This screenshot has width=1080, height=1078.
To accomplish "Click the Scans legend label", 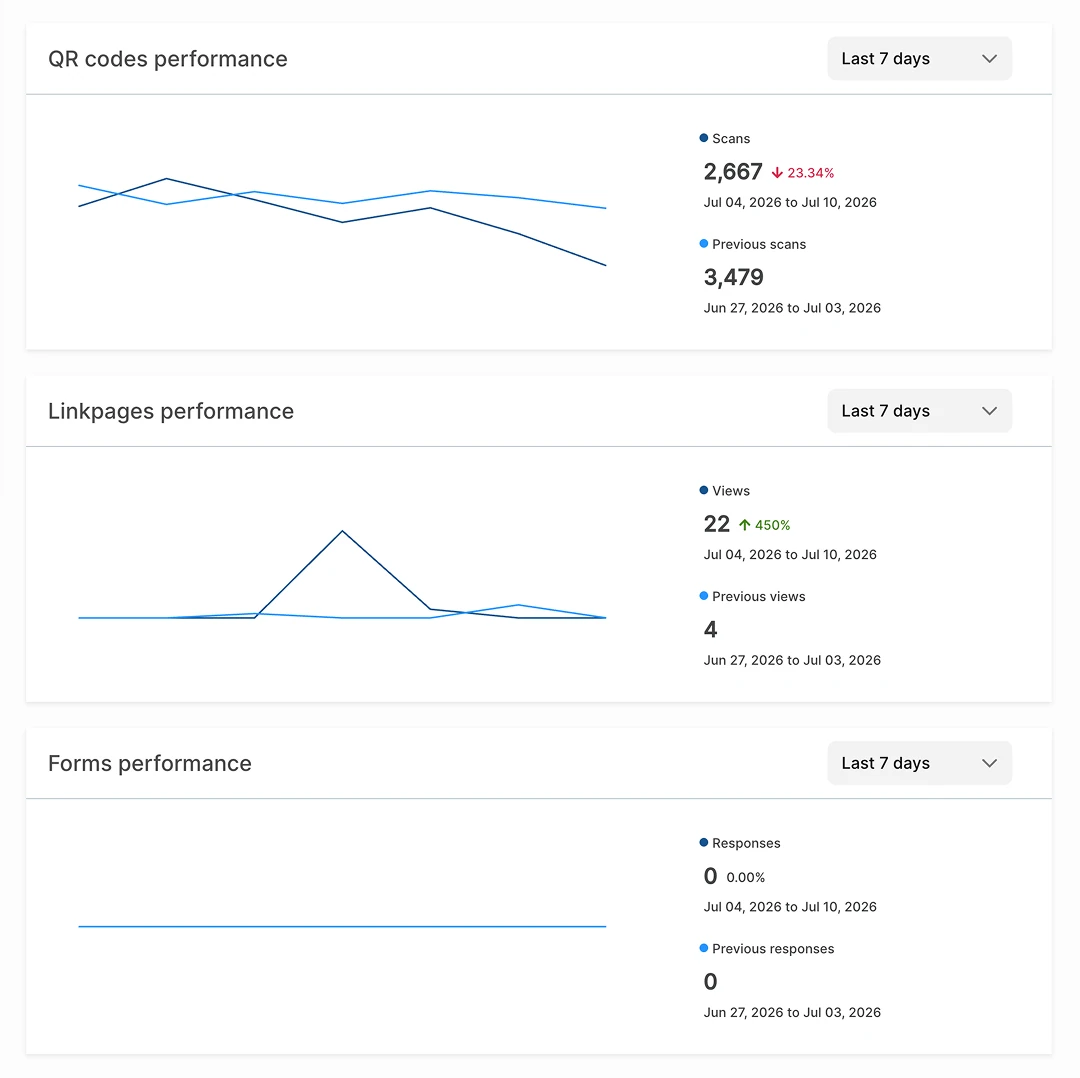I will tap(731, 138).
